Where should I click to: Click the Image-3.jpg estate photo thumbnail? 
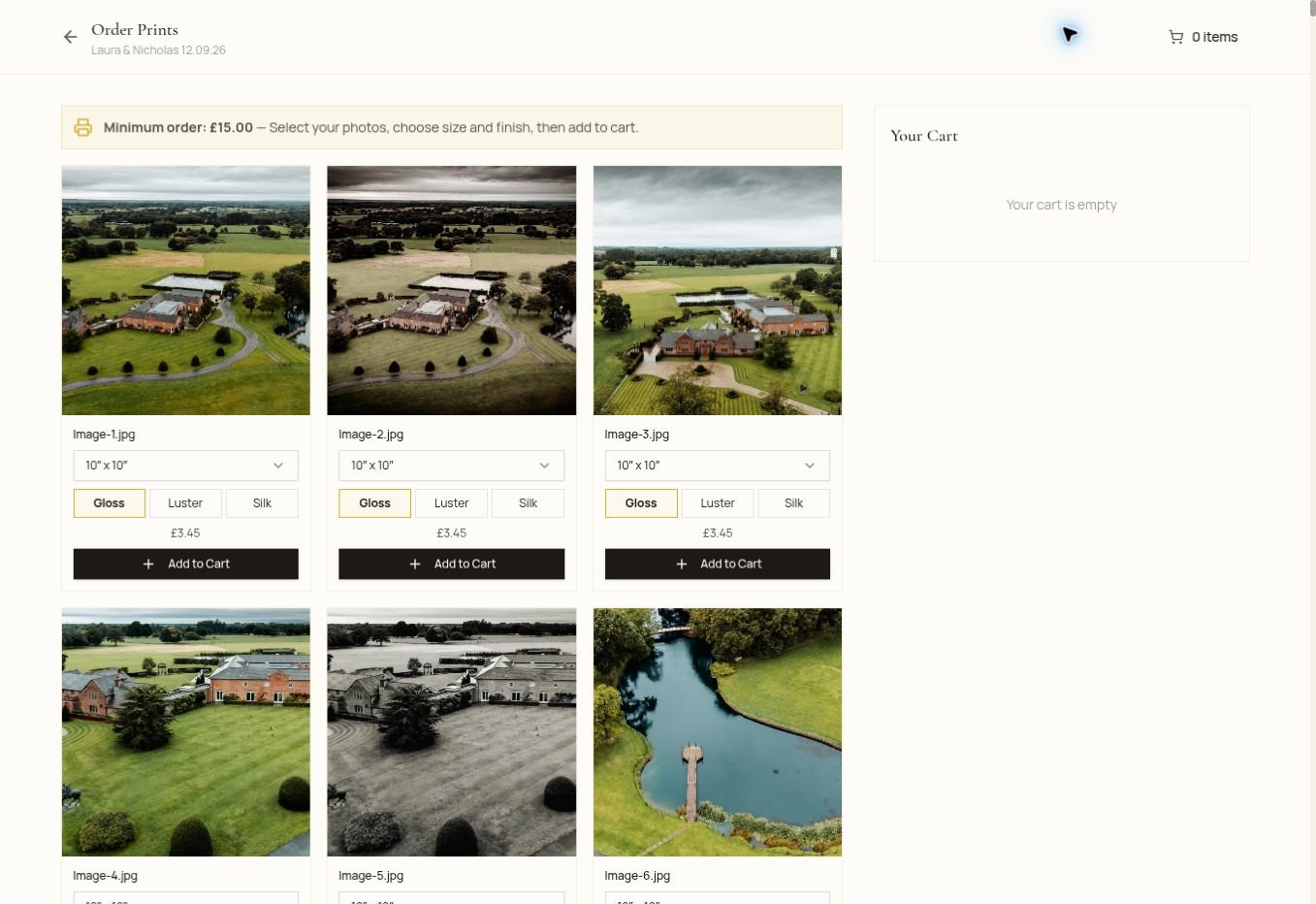click(718, 290)
